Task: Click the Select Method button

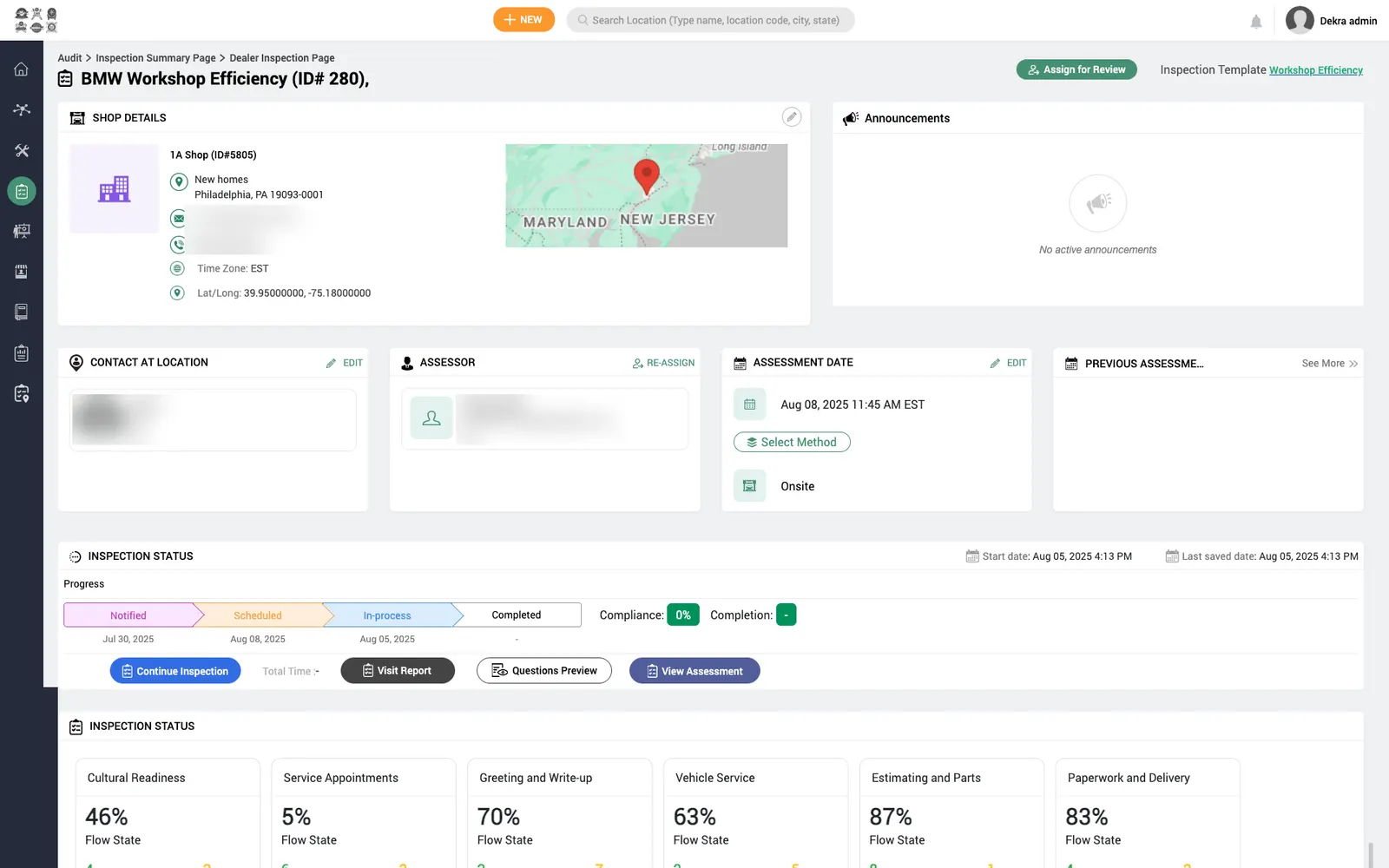Action: tap(792, 442)
